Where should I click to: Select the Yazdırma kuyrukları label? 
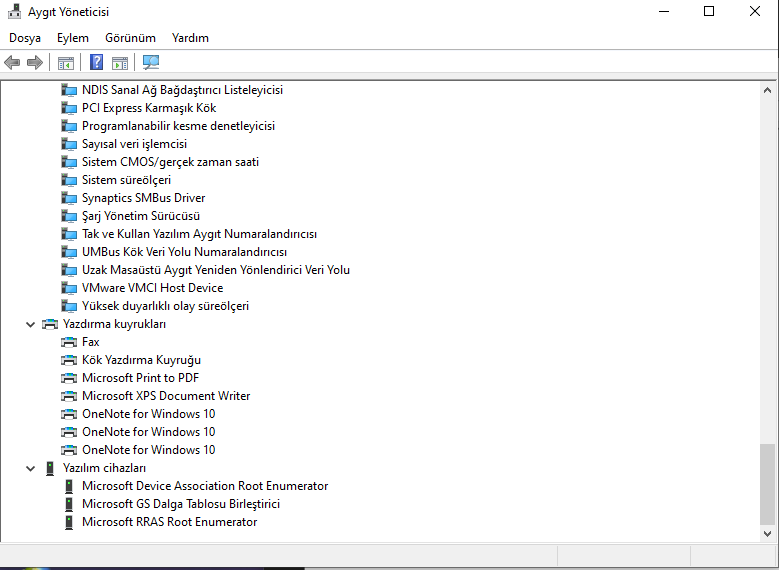click(114, 324)
